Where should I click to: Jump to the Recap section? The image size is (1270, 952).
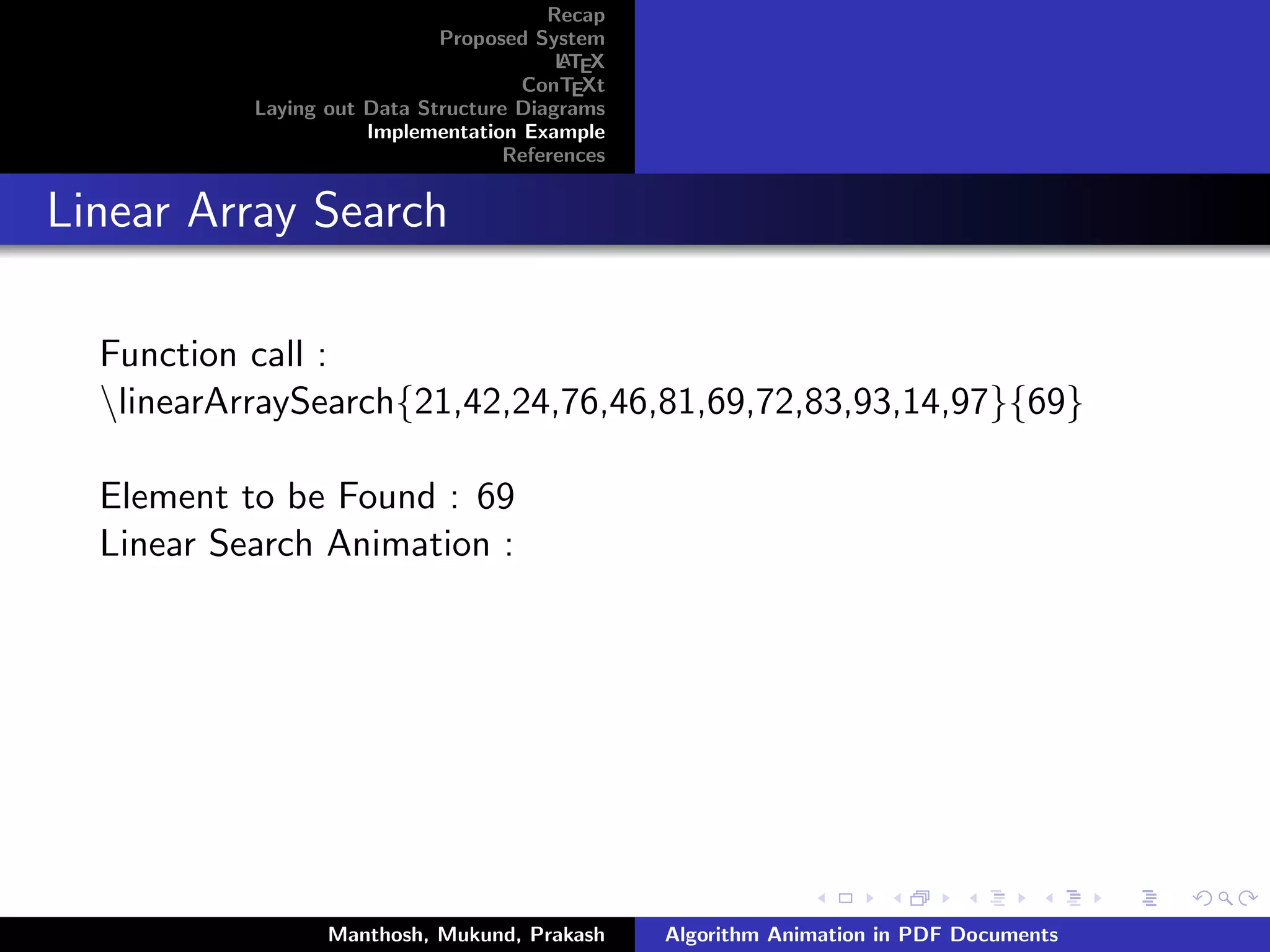click(x=576, y=15)
